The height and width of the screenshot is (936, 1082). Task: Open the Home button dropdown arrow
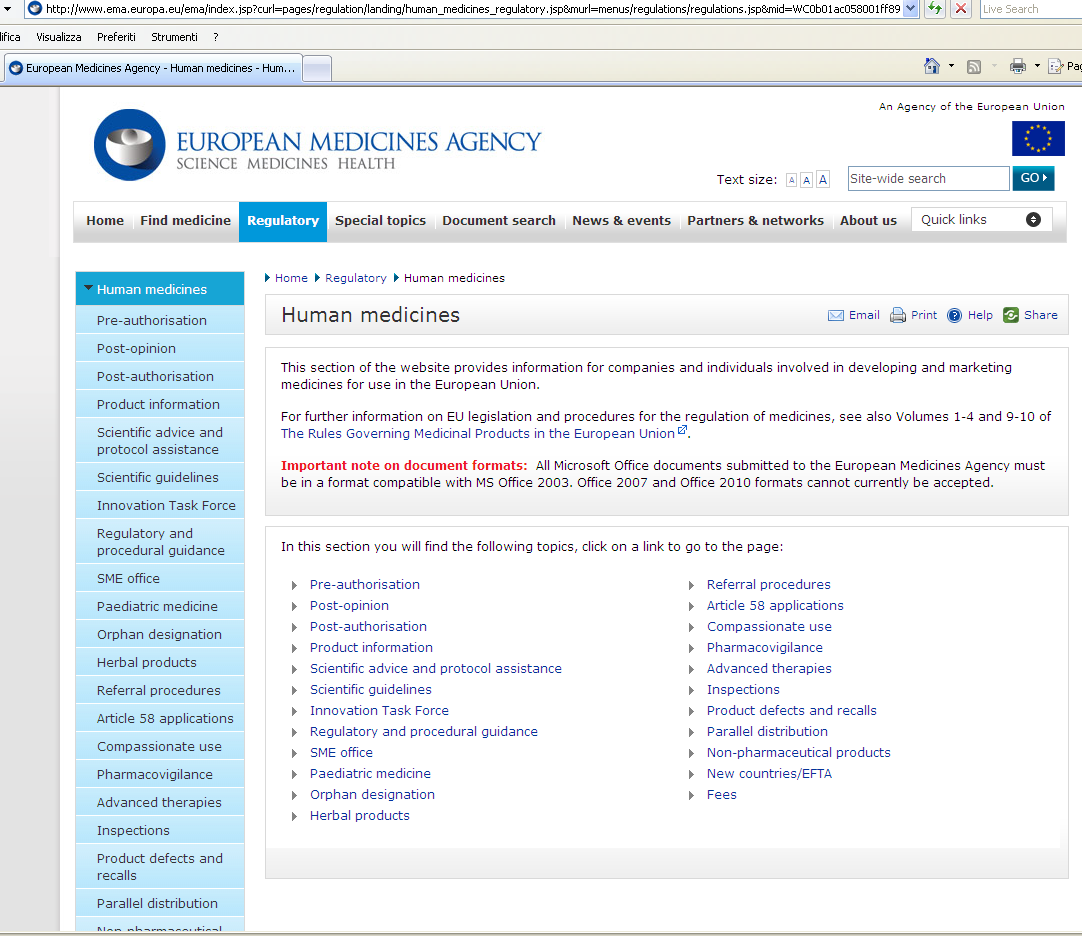[x=952, y=66]
